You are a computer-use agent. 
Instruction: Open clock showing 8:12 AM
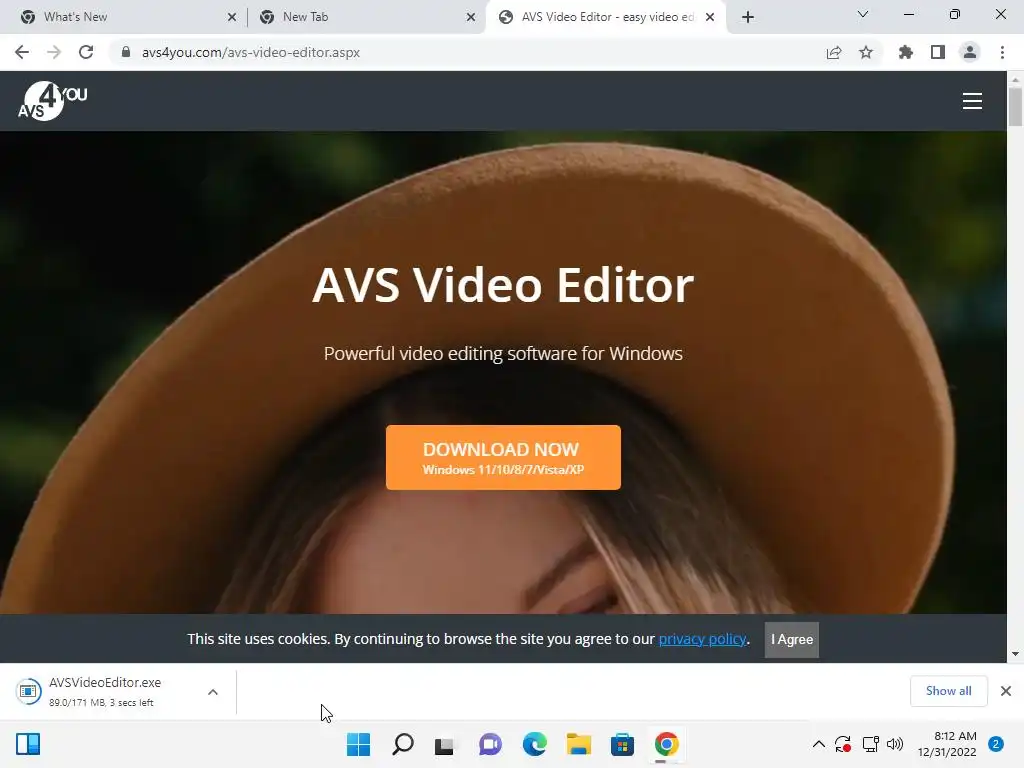(x=947, y=744)
